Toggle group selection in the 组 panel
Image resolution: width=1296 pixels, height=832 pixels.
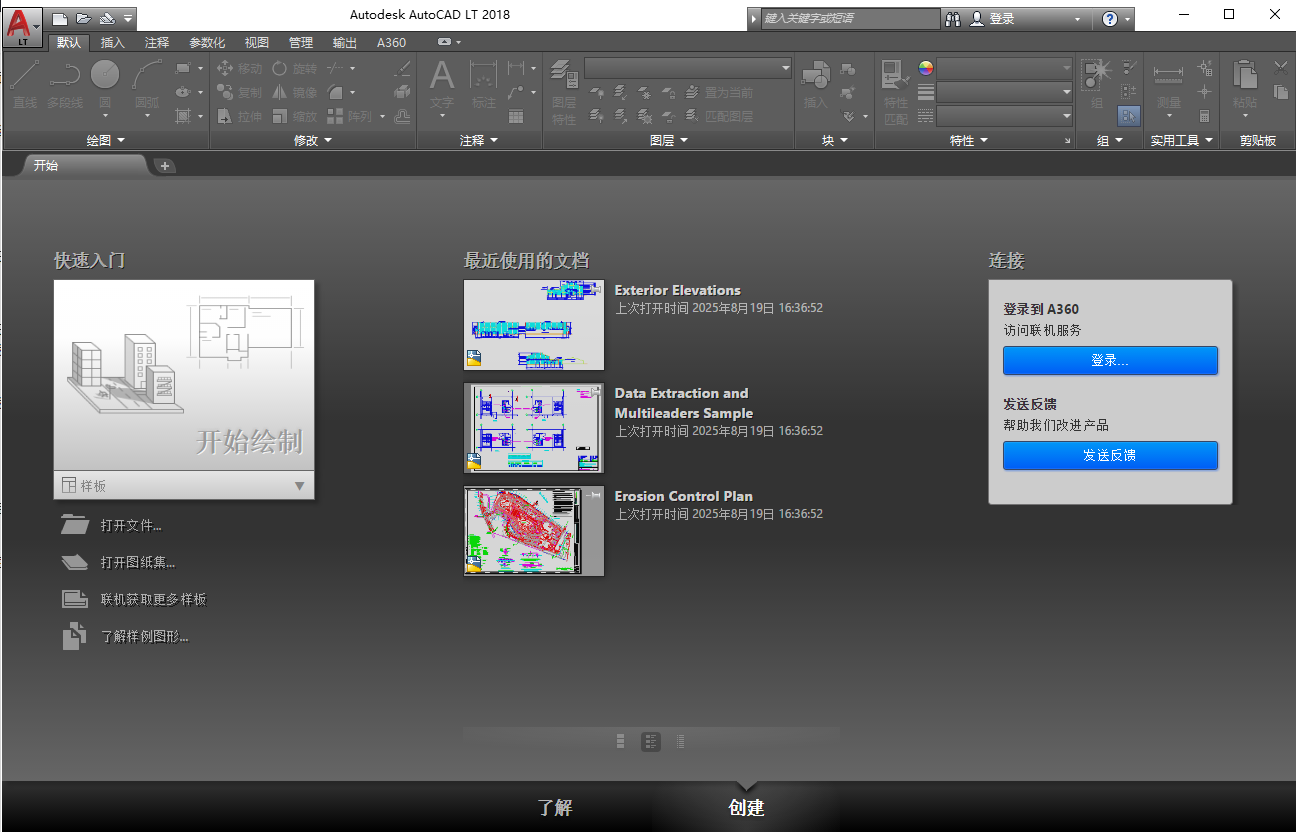click(1129, 115)
